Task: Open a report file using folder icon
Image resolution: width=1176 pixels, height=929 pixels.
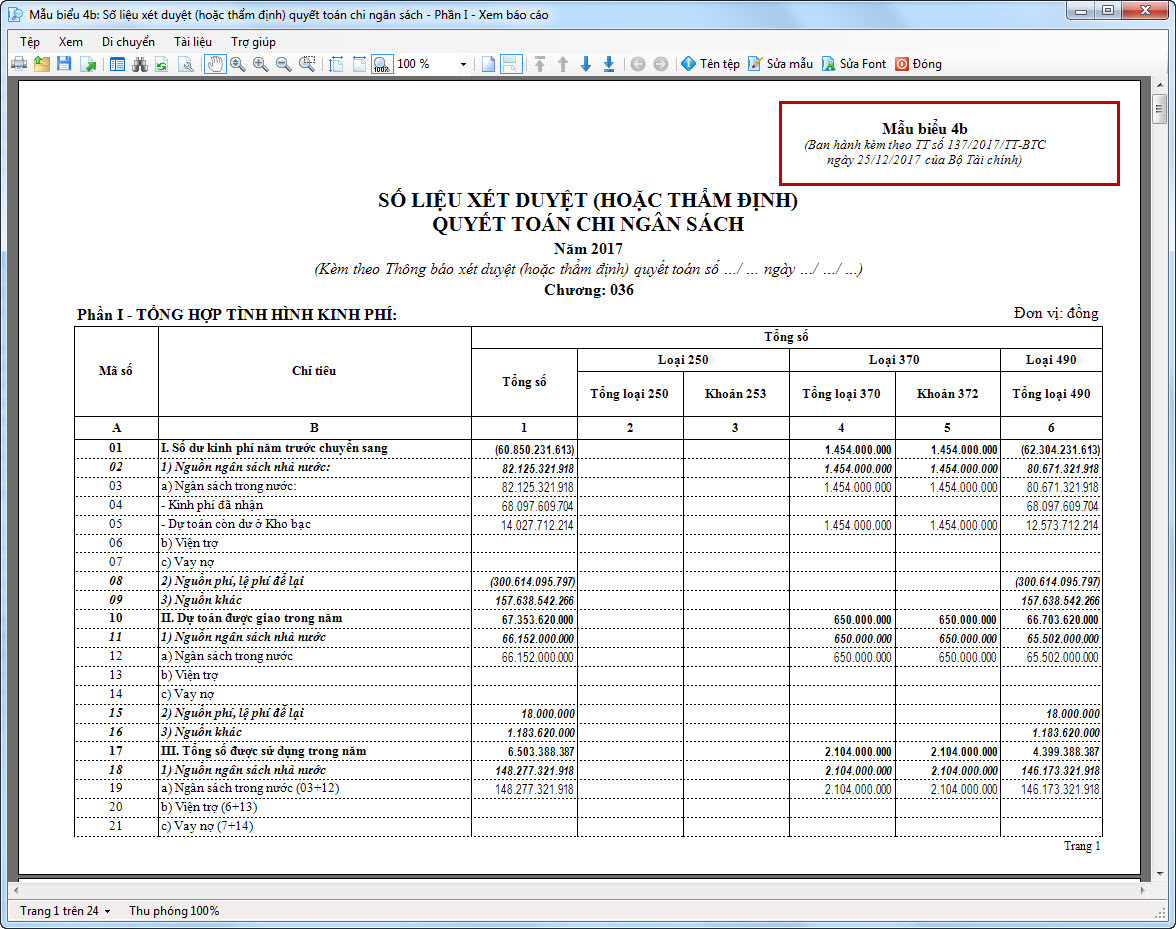Action: [x=42, y=64]
